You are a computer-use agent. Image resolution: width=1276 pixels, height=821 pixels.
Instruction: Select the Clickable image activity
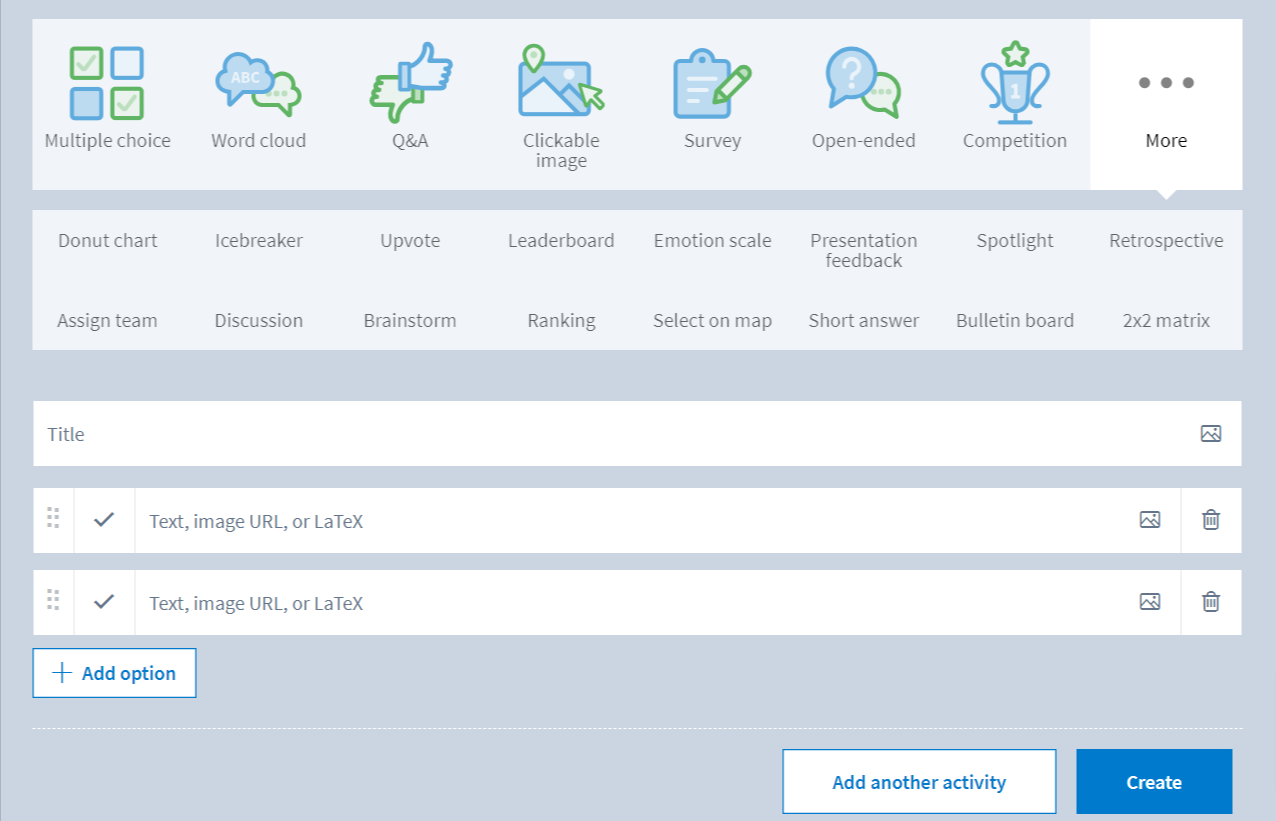click(561, 84)
